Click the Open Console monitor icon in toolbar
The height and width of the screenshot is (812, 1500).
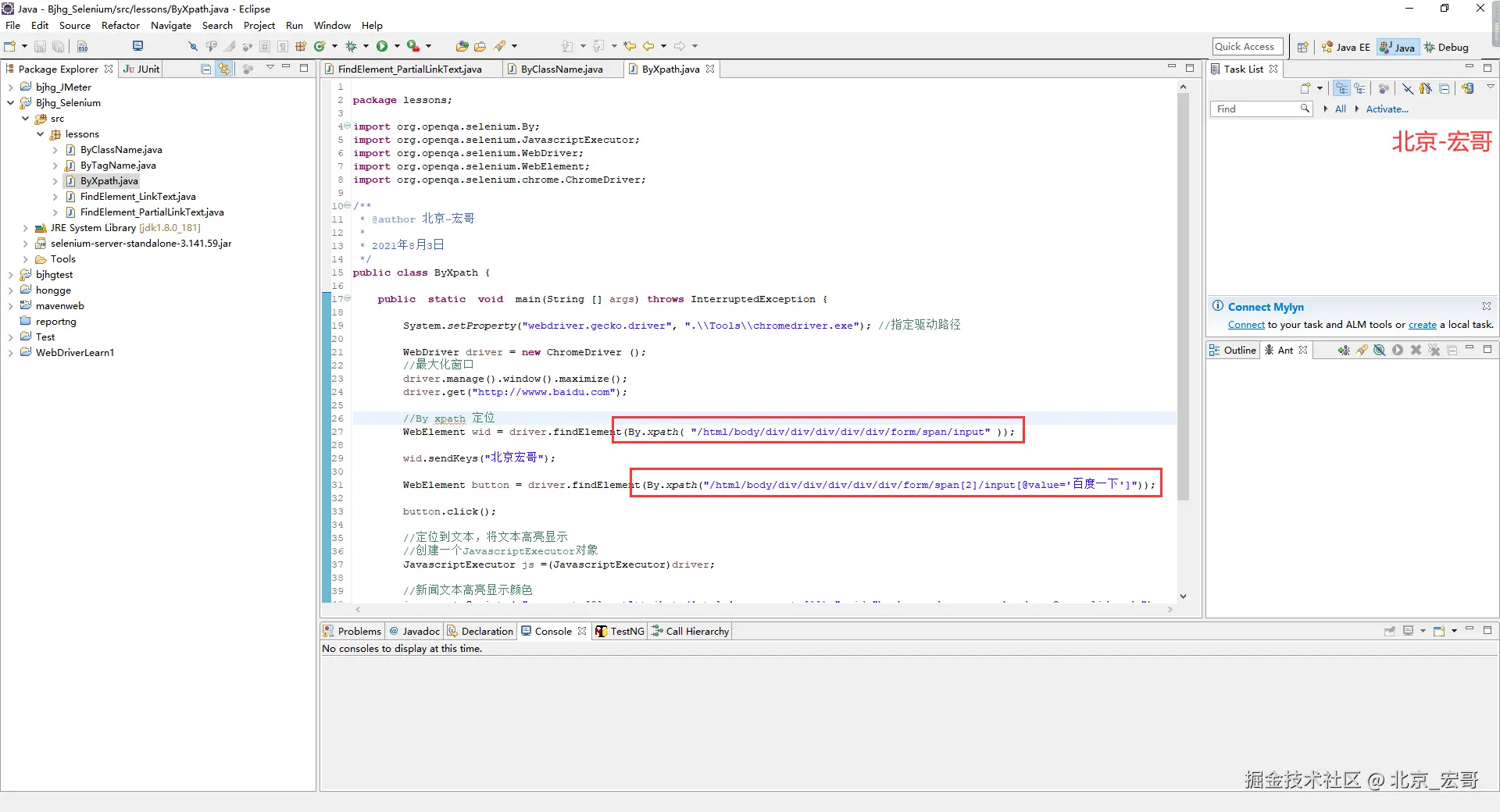137,47
